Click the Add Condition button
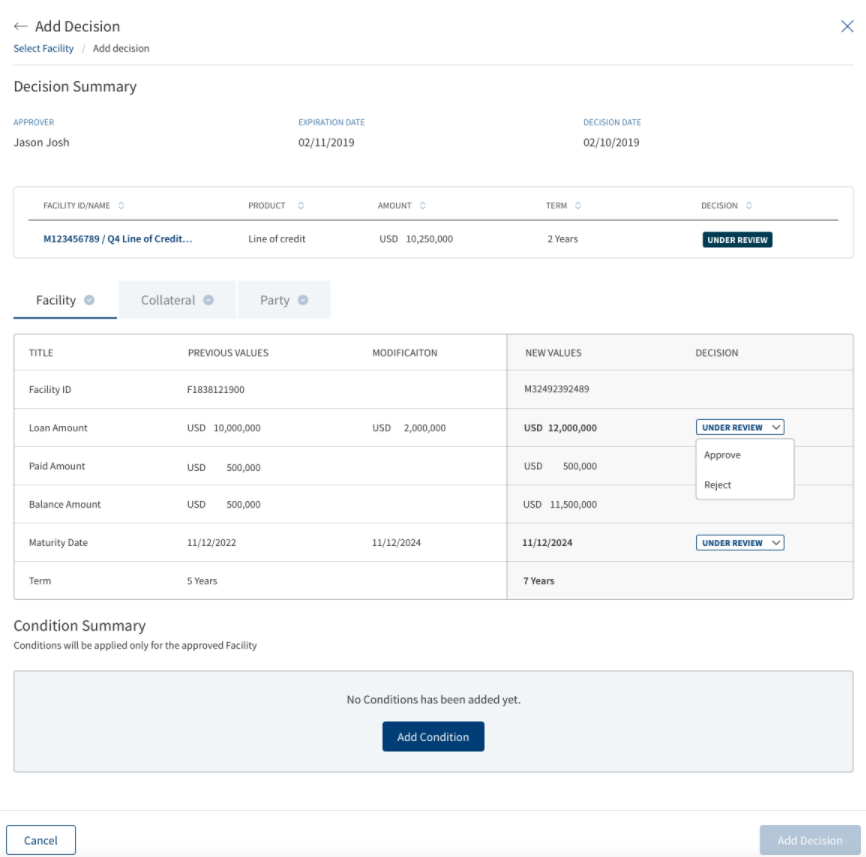This screenshot has width=866, height=857. coord(433,736)
